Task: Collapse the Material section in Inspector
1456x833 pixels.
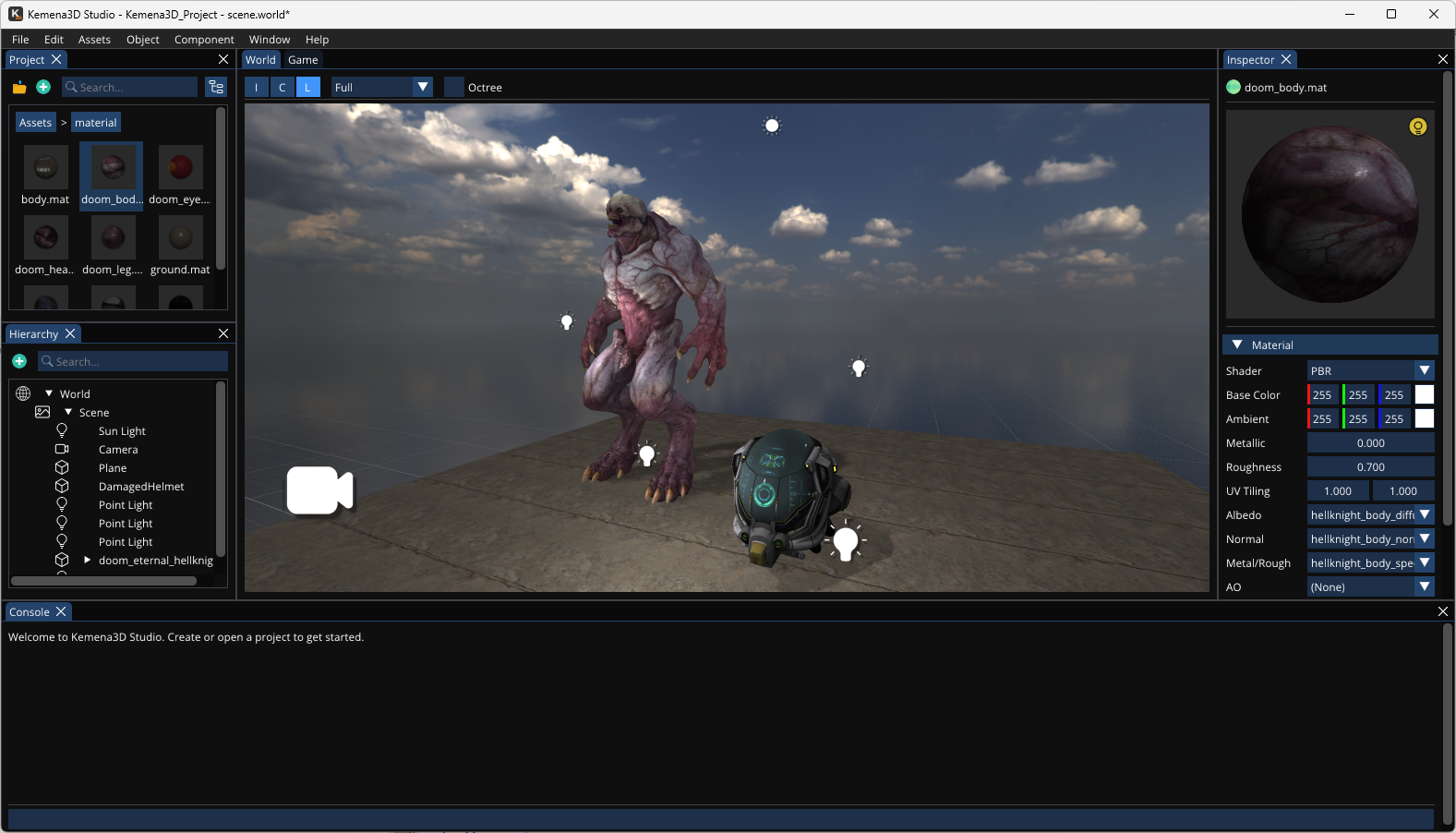Action: [x=1237, y=344]
